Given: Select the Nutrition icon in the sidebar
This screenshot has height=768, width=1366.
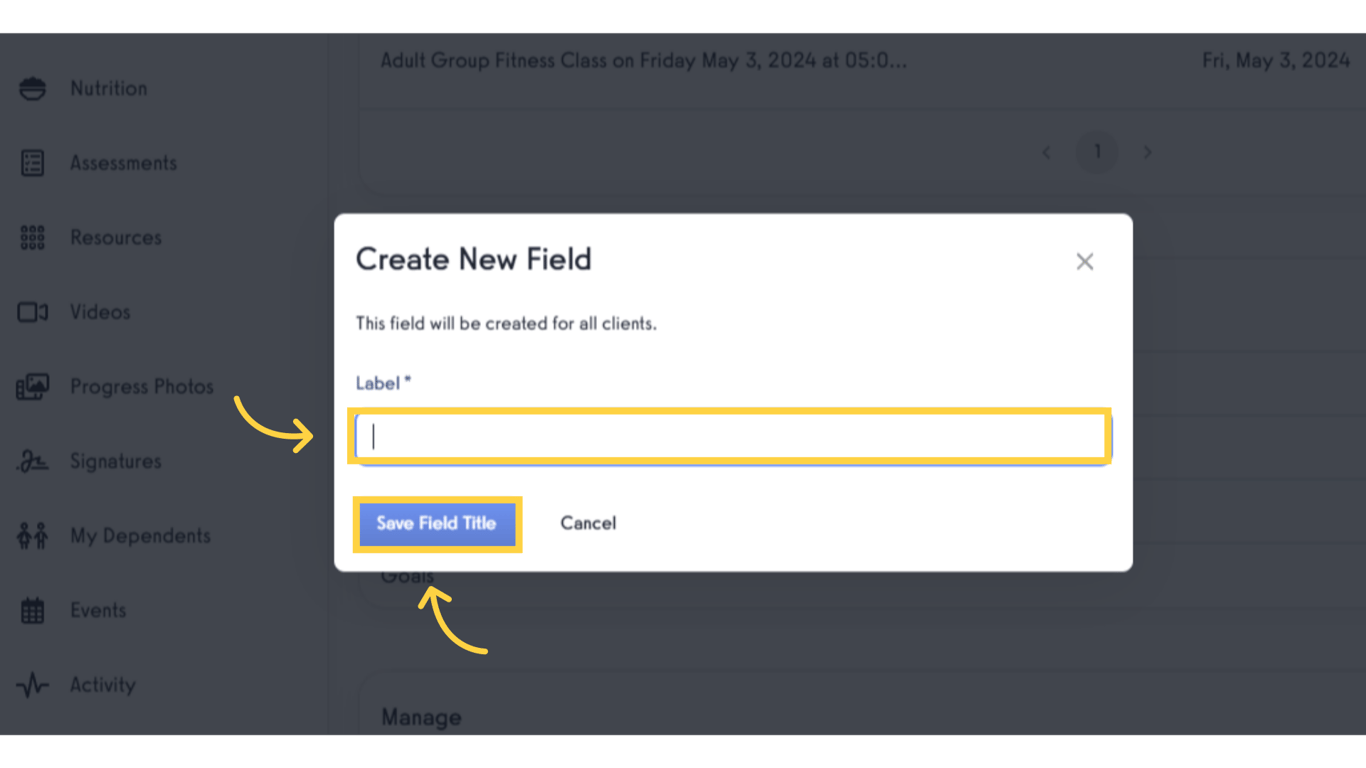Looking at the screenshot, I should (x=32, y=88).
